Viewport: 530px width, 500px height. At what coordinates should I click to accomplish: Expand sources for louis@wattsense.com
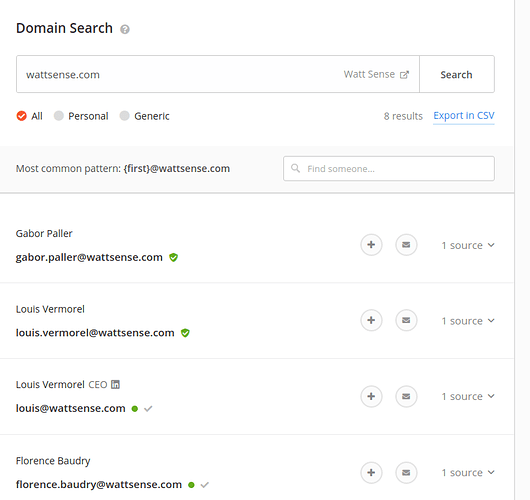point(468,396)
